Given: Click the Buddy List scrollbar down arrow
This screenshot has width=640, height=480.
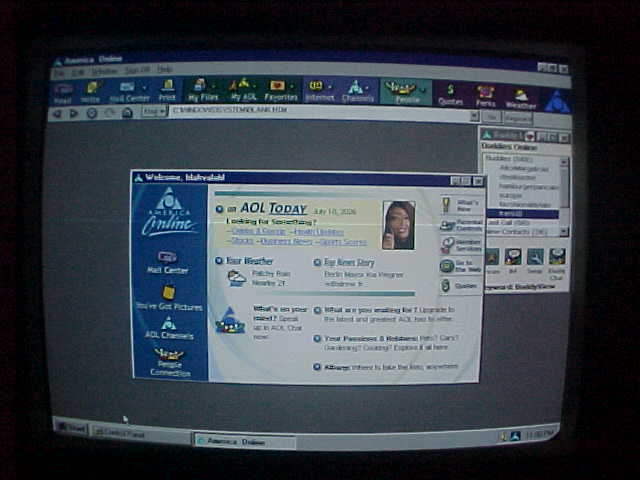Looking at the screenshot, I should click(x=564, y=231).
